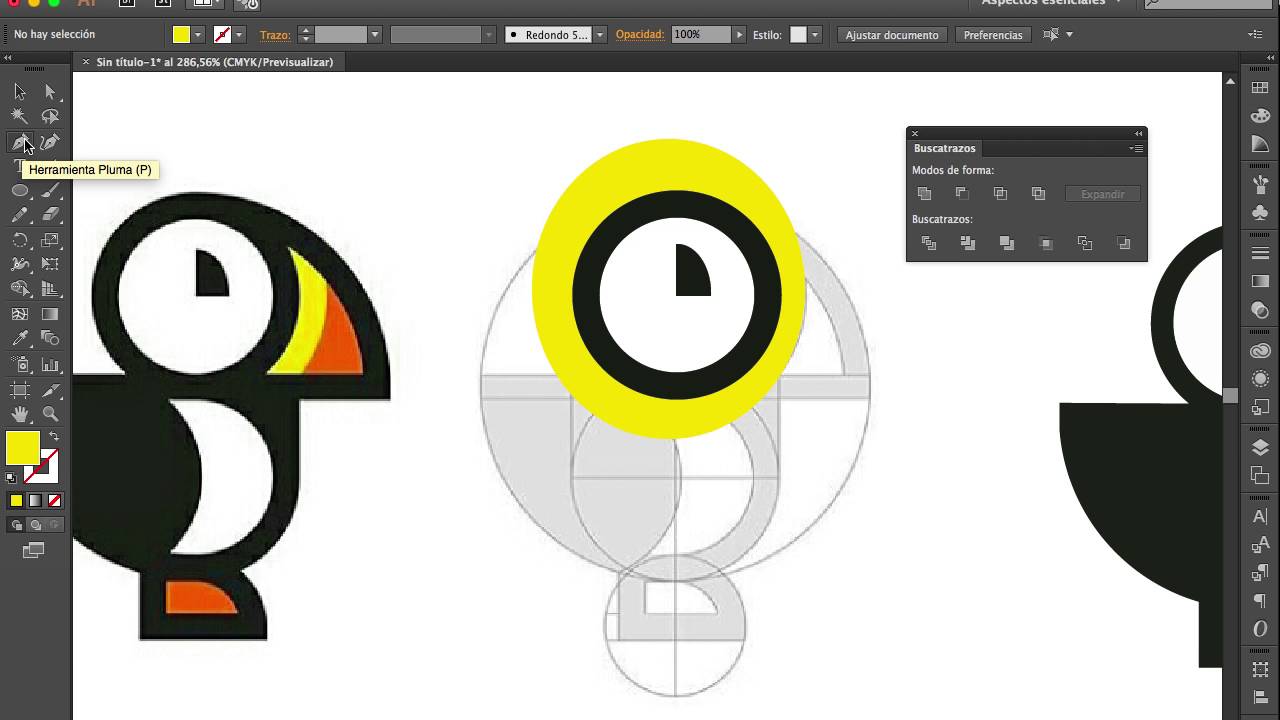The height and width of the screenshot is (720, 1280).
Task: Select the Shape Builder tool
Action: click(20, 289)
